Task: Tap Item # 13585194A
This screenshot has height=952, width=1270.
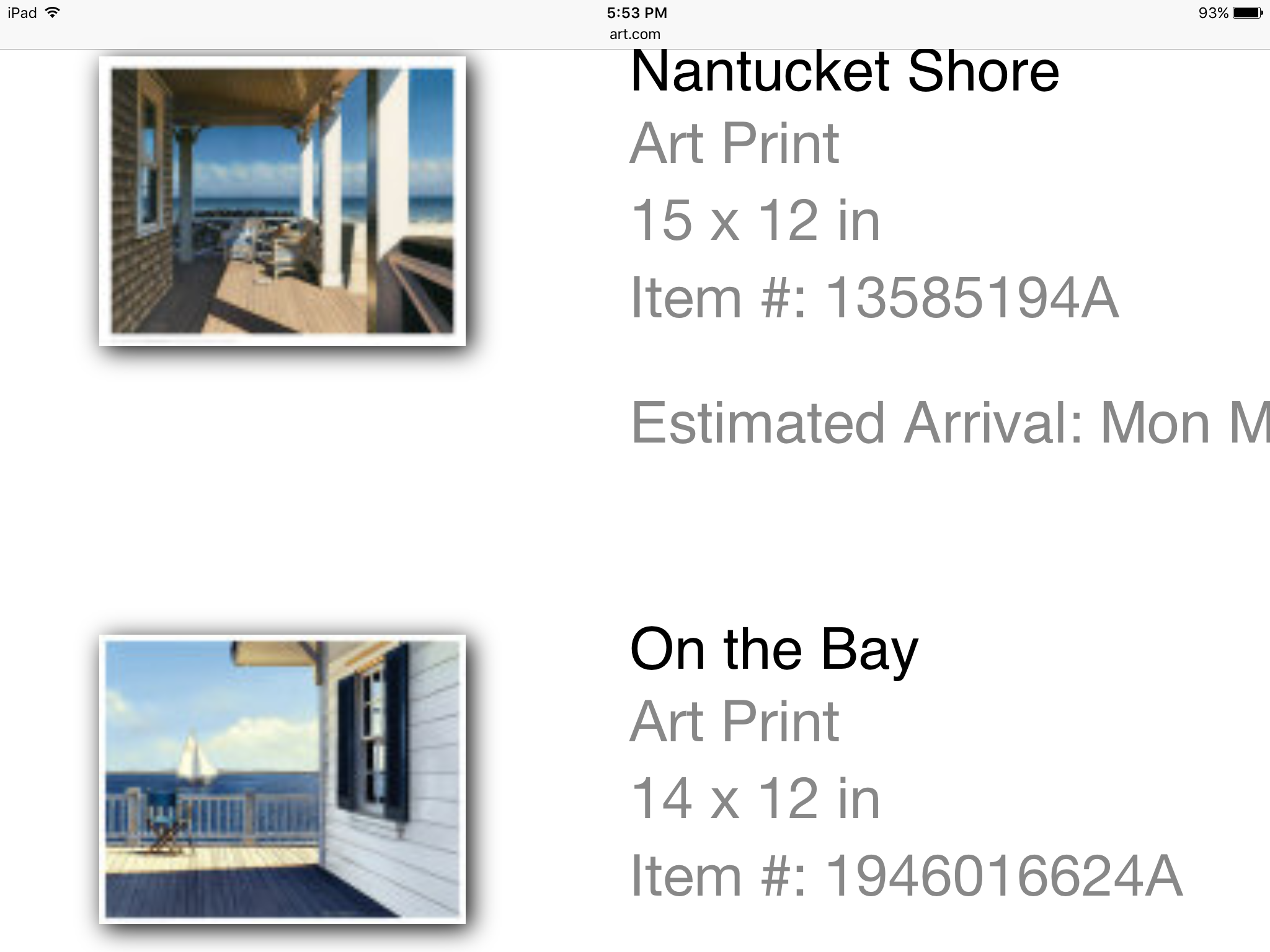Action: [x=874, y=298]
